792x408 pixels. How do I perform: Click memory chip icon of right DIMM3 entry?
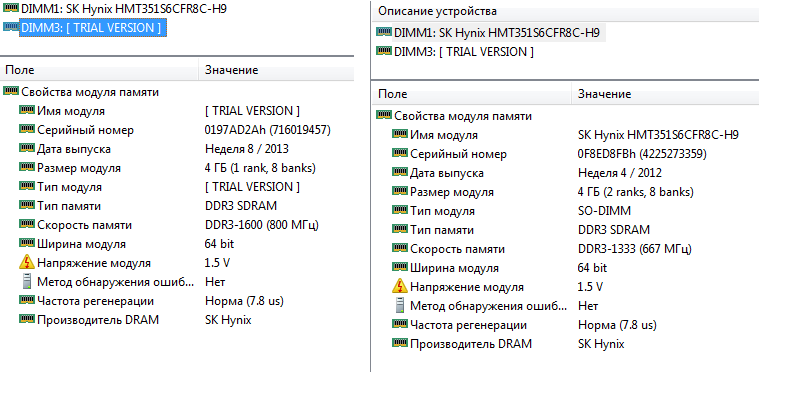(384, 50)
